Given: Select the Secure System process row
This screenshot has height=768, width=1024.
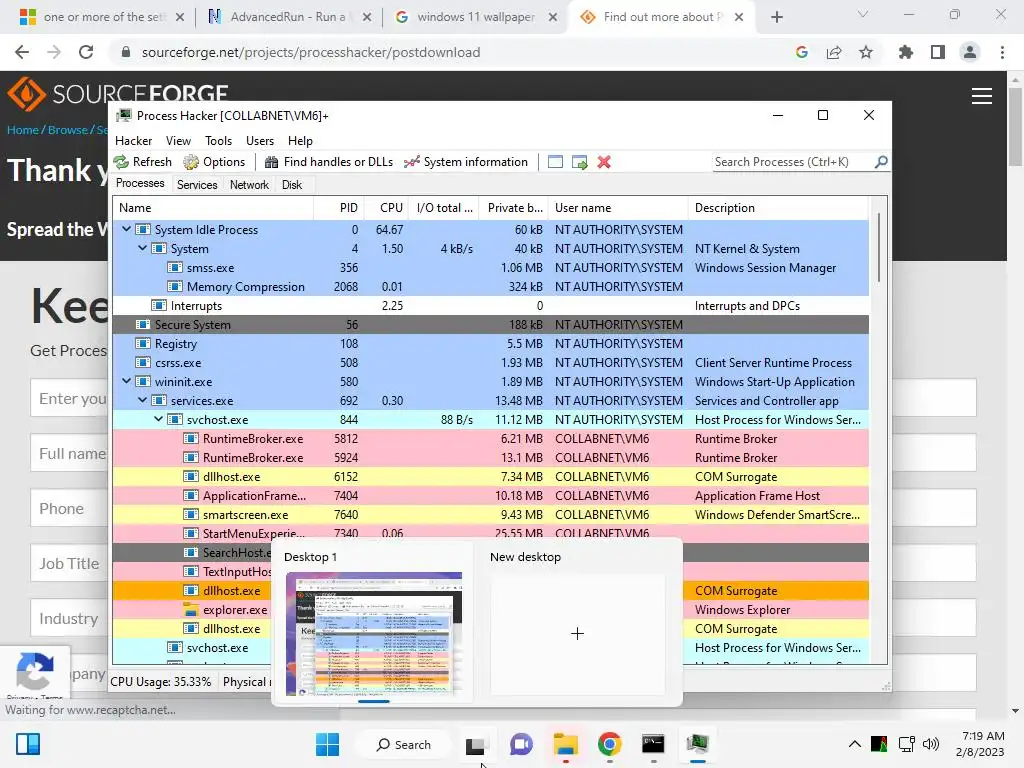Looking at the screenshot, I should tap(490, 325).
